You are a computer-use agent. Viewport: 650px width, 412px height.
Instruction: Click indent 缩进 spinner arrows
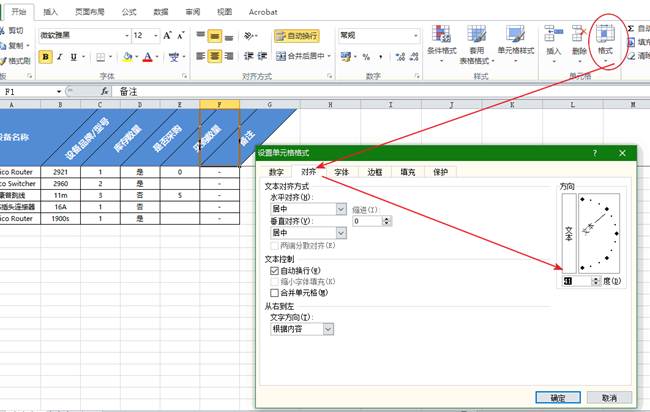tap(387, 221)
